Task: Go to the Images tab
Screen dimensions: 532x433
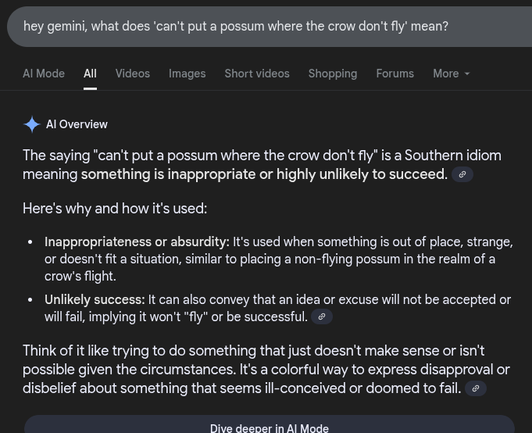Action: pos(187,74)
